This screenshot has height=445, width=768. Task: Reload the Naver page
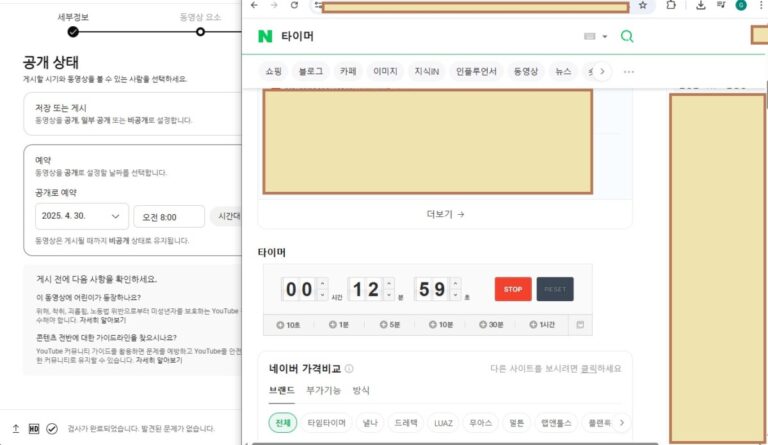294,5
